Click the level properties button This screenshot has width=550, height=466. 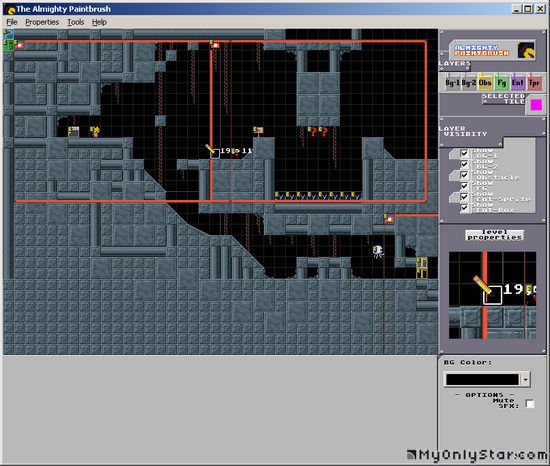coord(495,235)
